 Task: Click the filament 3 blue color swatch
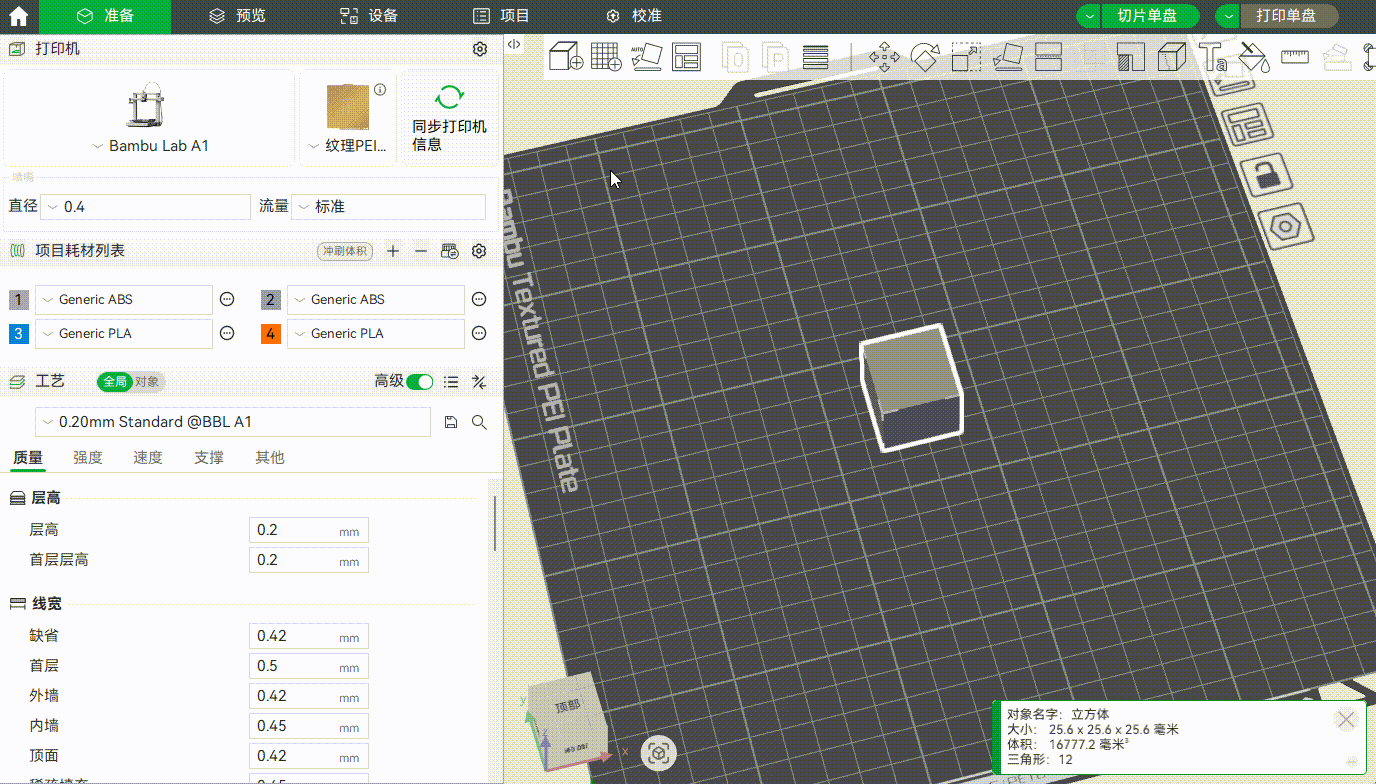(19, 334)
